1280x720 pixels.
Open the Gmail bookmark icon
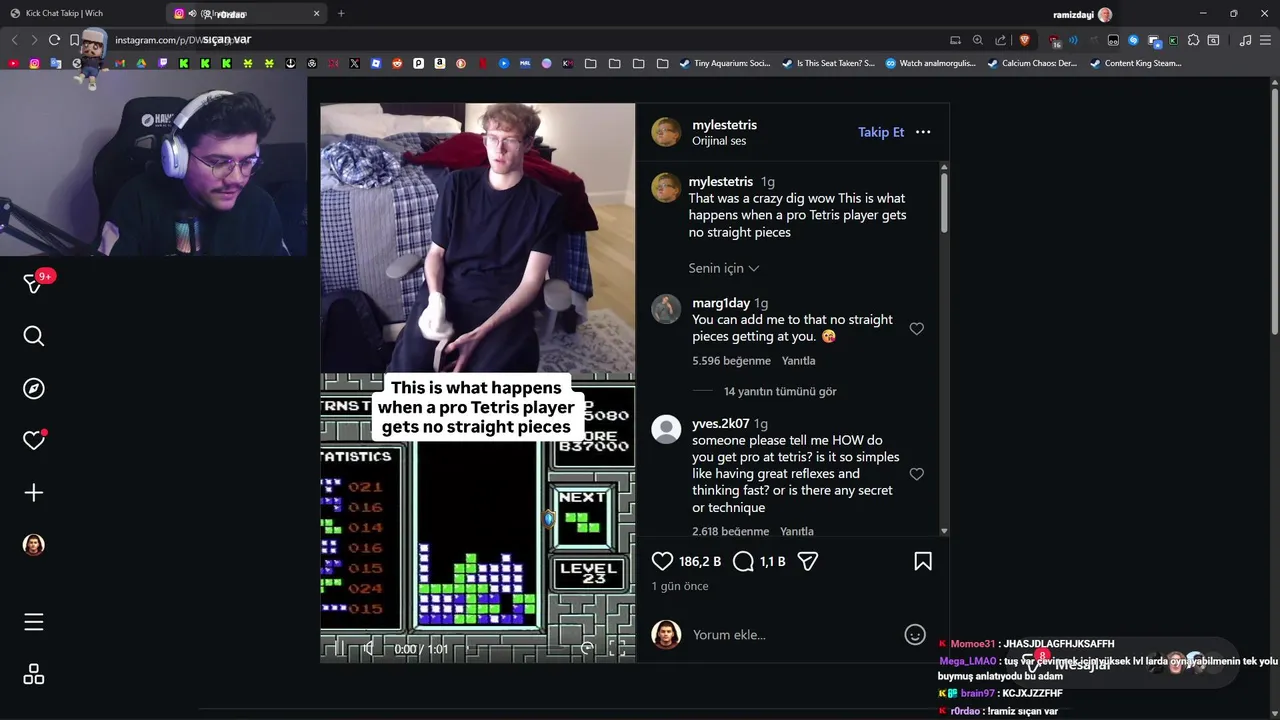[119, 63]
